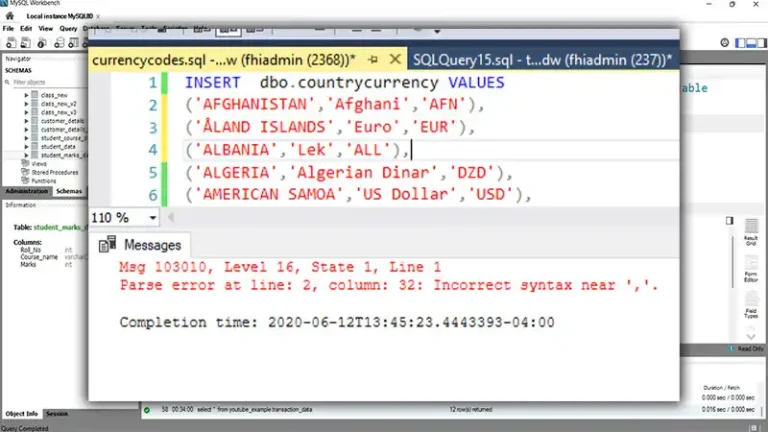The width and height of the screenshot is (768, 432).
Task: Click the horizontal scroll left arrow
Action: (171, 217)
